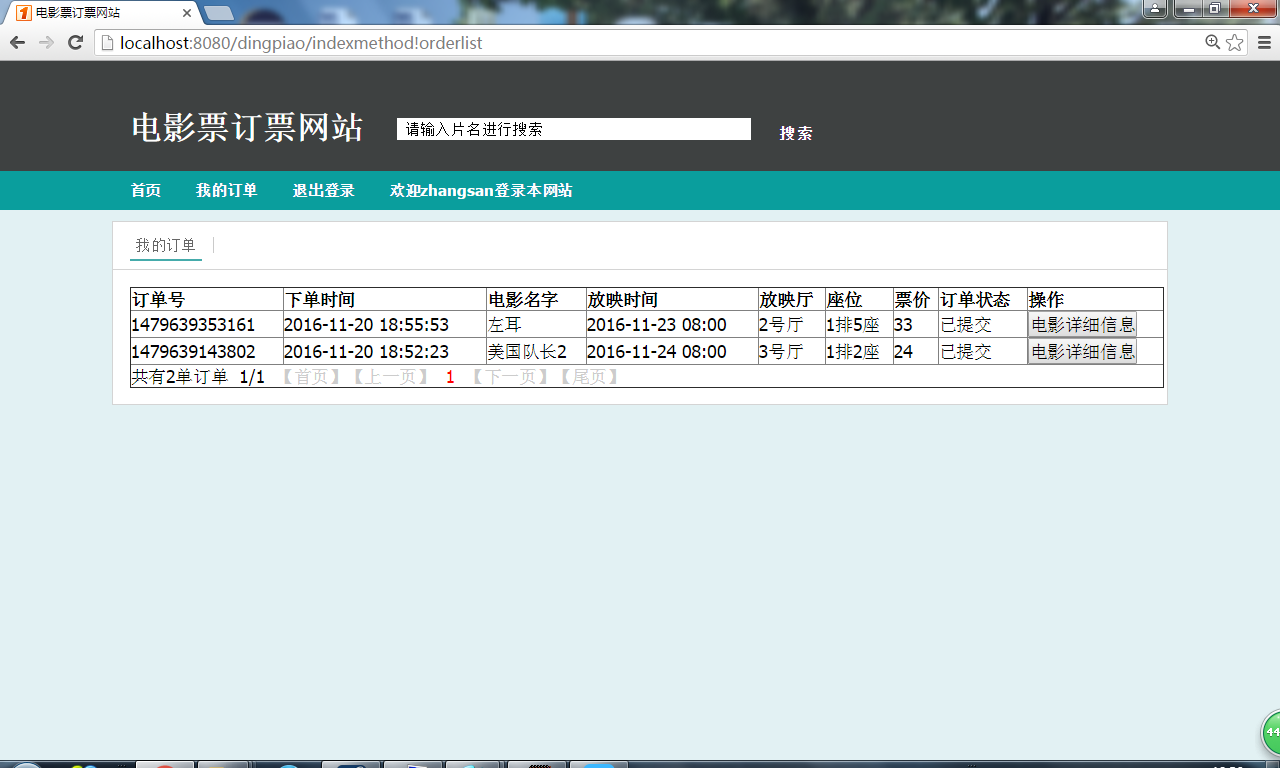Image resolution: width=1280 pixels, height=768 pixels.
Task: Bookmark this page with the star icon
Action: 1235,42
